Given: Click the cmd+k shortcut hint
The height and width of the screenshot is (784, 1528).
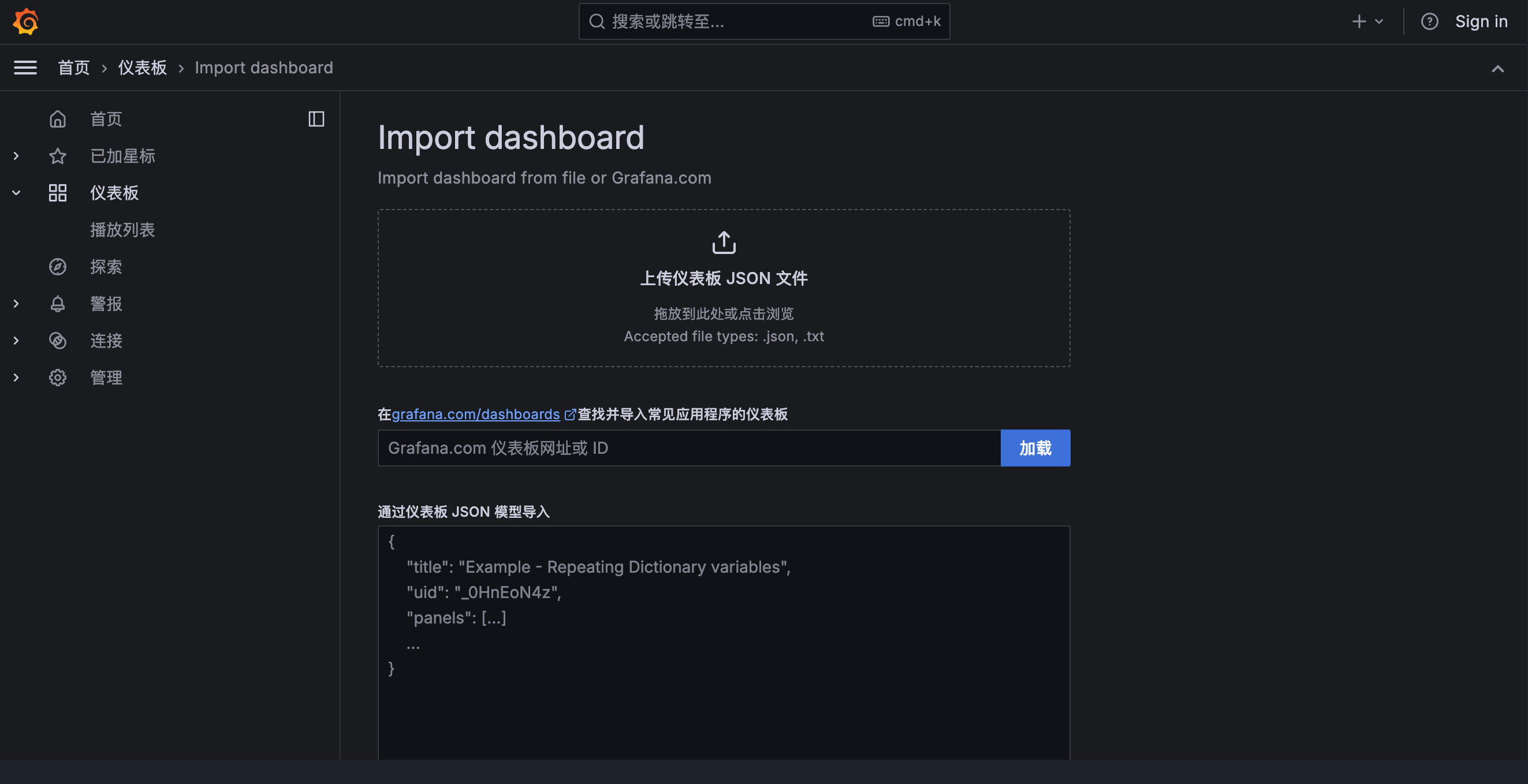Looking at the screenshot, I should [917, 21].
